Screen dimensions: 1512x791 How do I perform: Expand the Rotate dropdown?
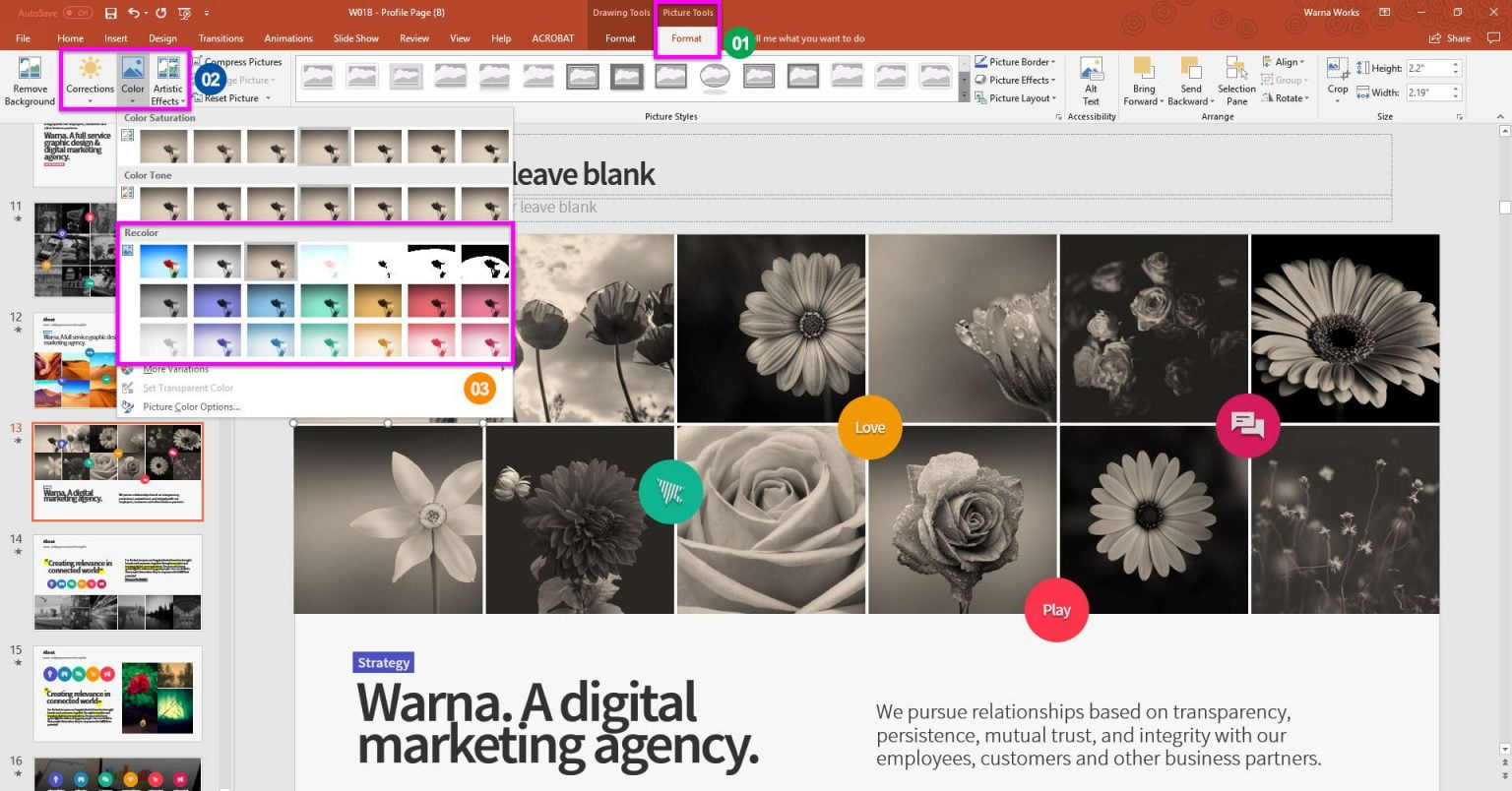click(x=1290, y=96)
